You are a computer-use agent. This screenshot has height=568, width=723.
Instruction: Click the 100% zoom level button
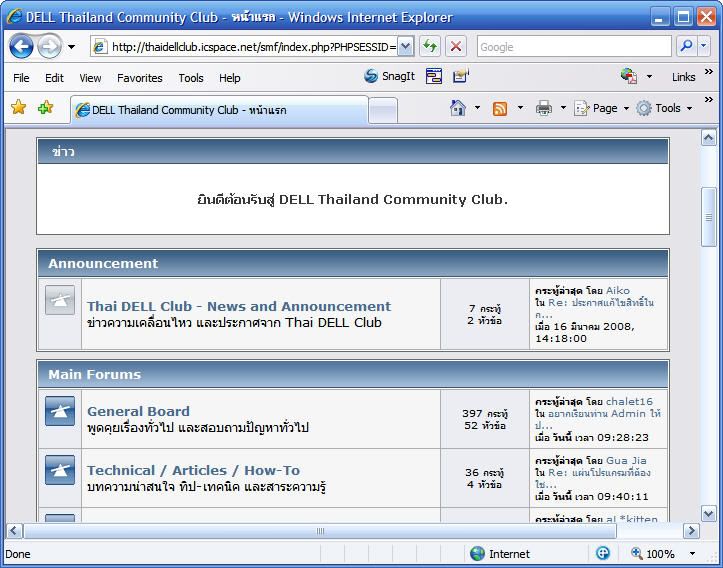[x=653, y=553]
